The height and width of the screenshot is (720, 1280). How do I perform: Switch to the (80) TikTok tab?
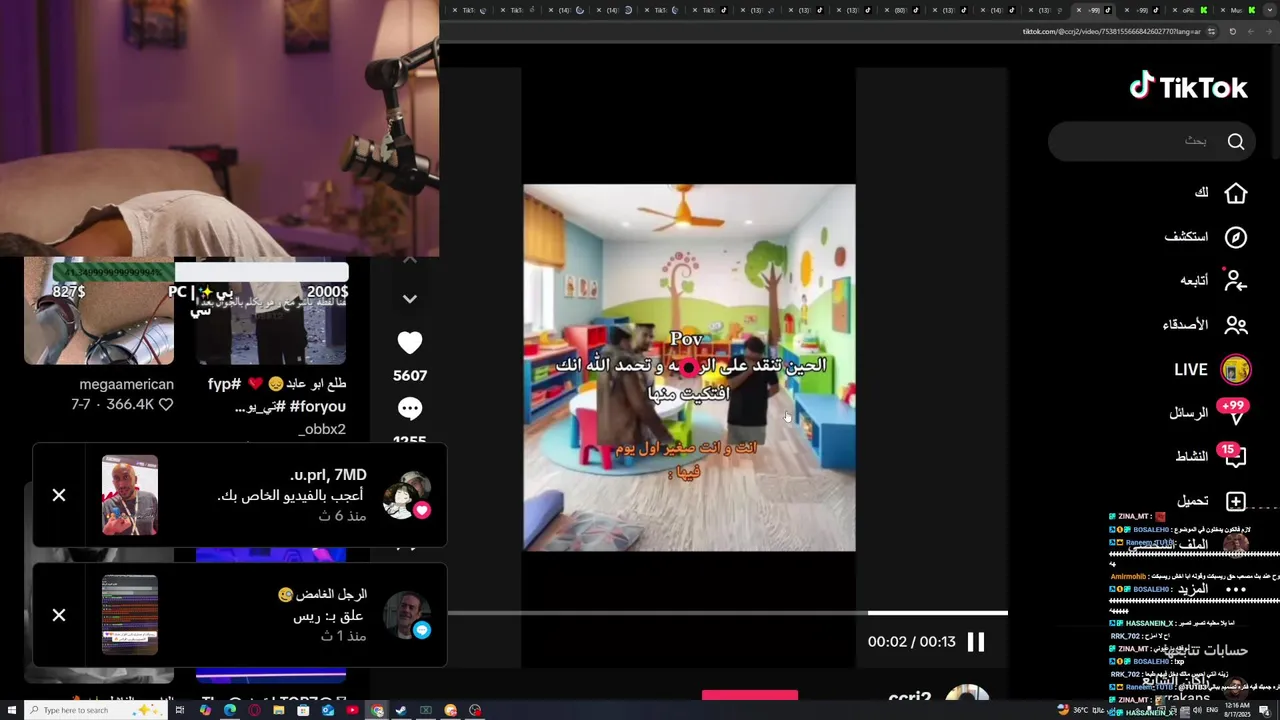[x=905, y=10]
